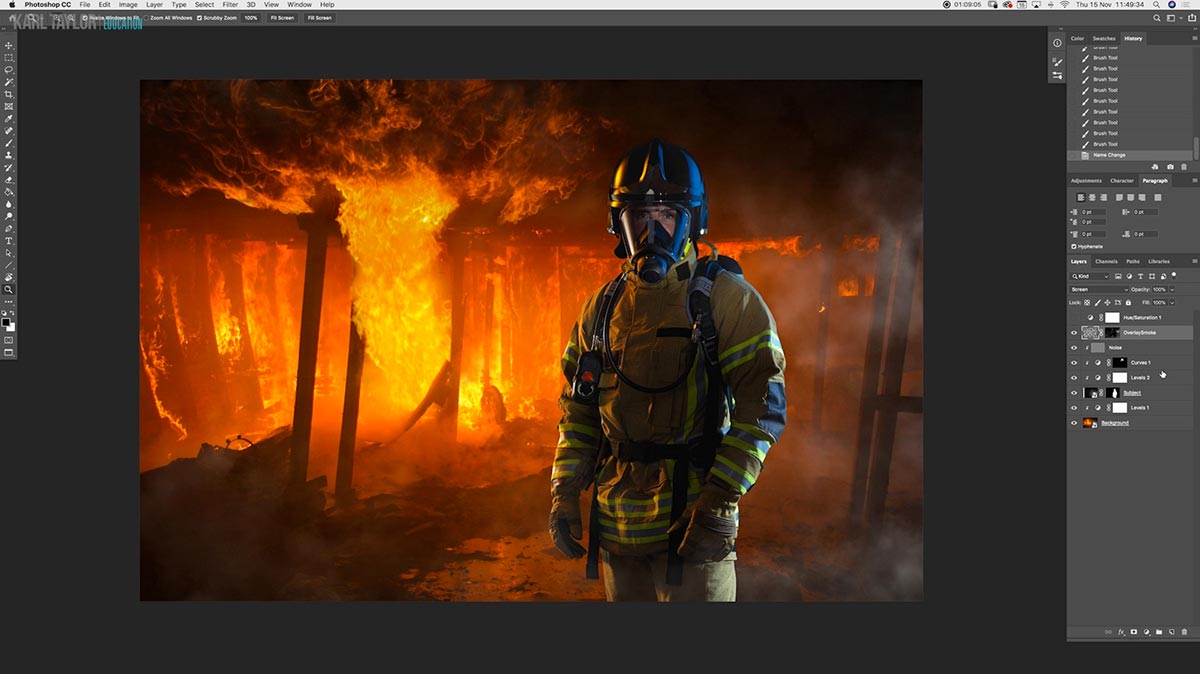Click the delete state trash icon in History
Viewport: 1200px width, 674px height.
(1184, 167)
